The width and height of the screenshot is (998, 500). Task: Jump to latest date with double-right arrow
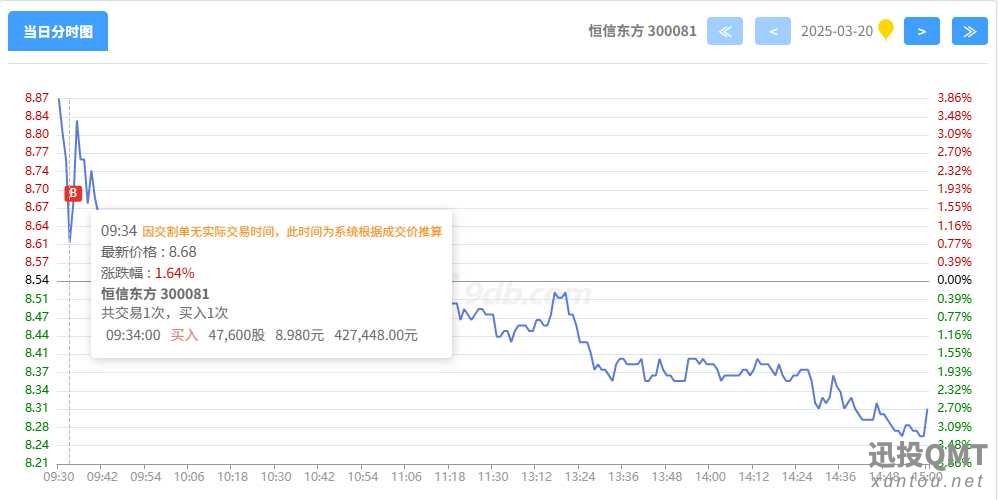coord(969,31)
